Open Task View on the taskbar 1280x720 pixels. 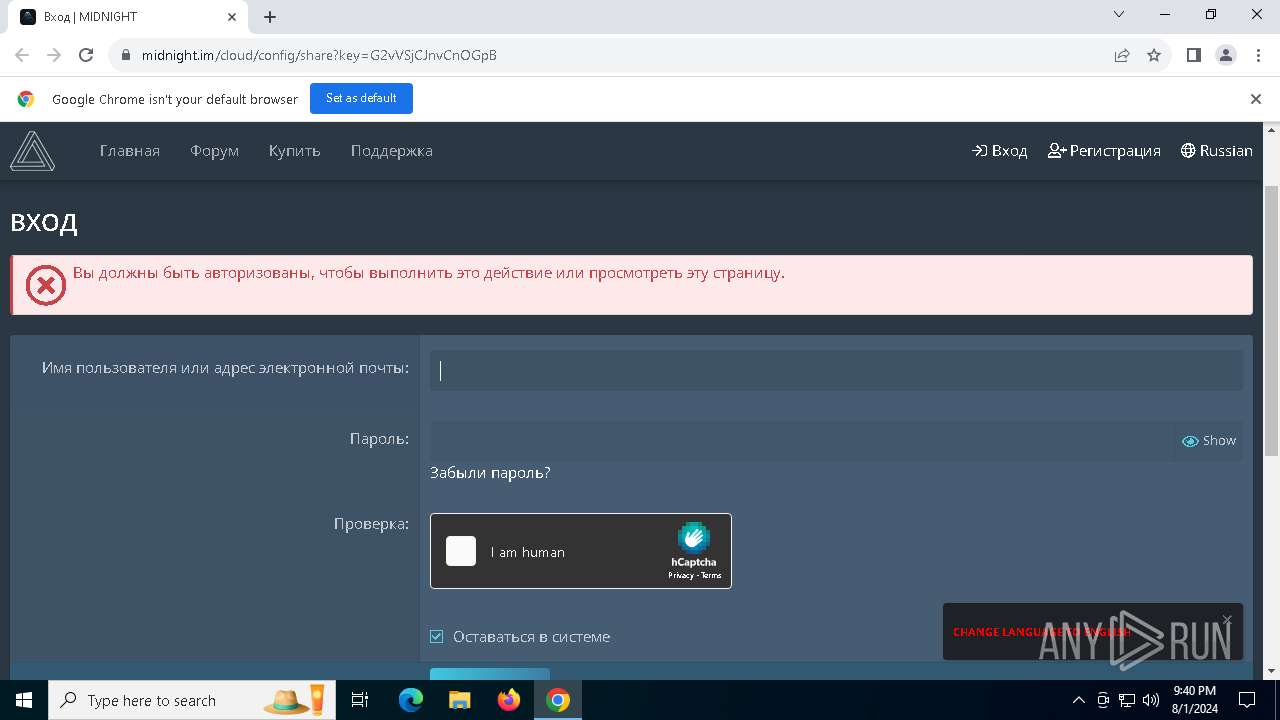tap(360, 700)
